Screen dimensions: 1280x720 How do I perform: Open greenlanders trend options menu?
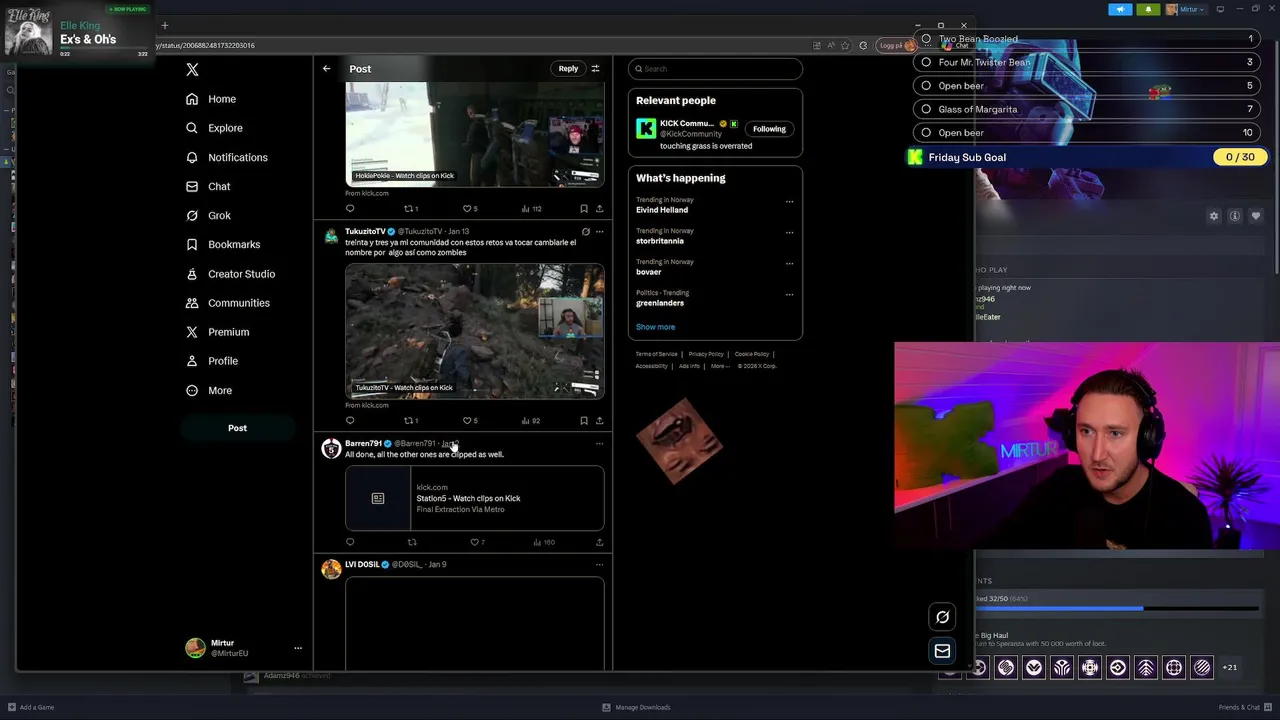pos(789,295)
